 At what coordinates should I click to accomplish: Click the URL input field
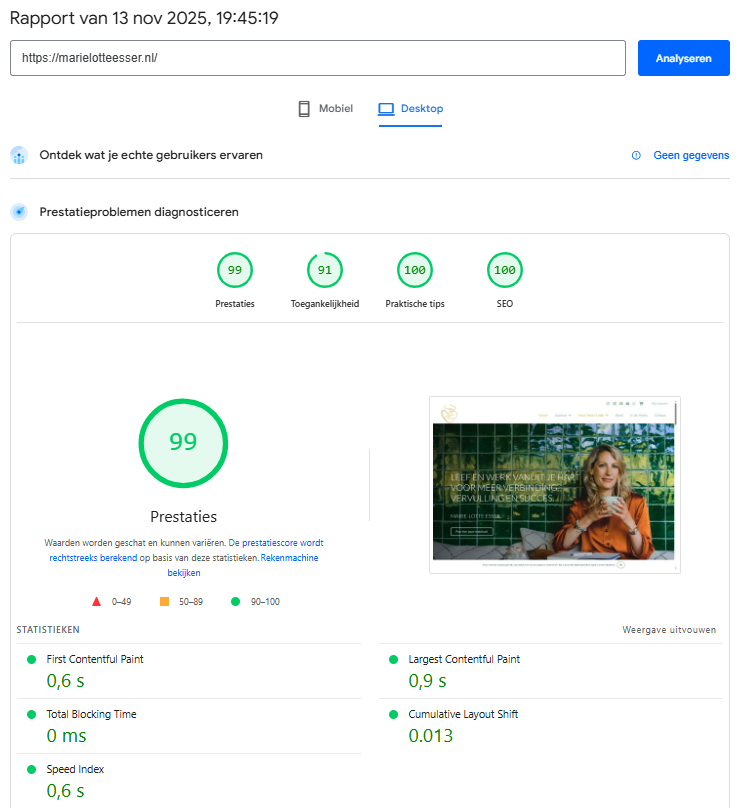pos(317,58)
